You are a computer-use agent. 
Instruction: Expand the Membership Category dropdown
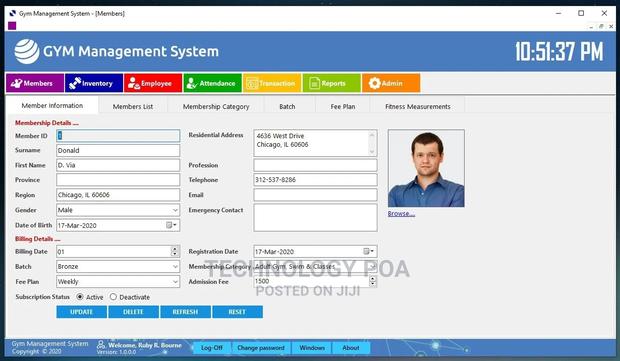click(372, 266)
